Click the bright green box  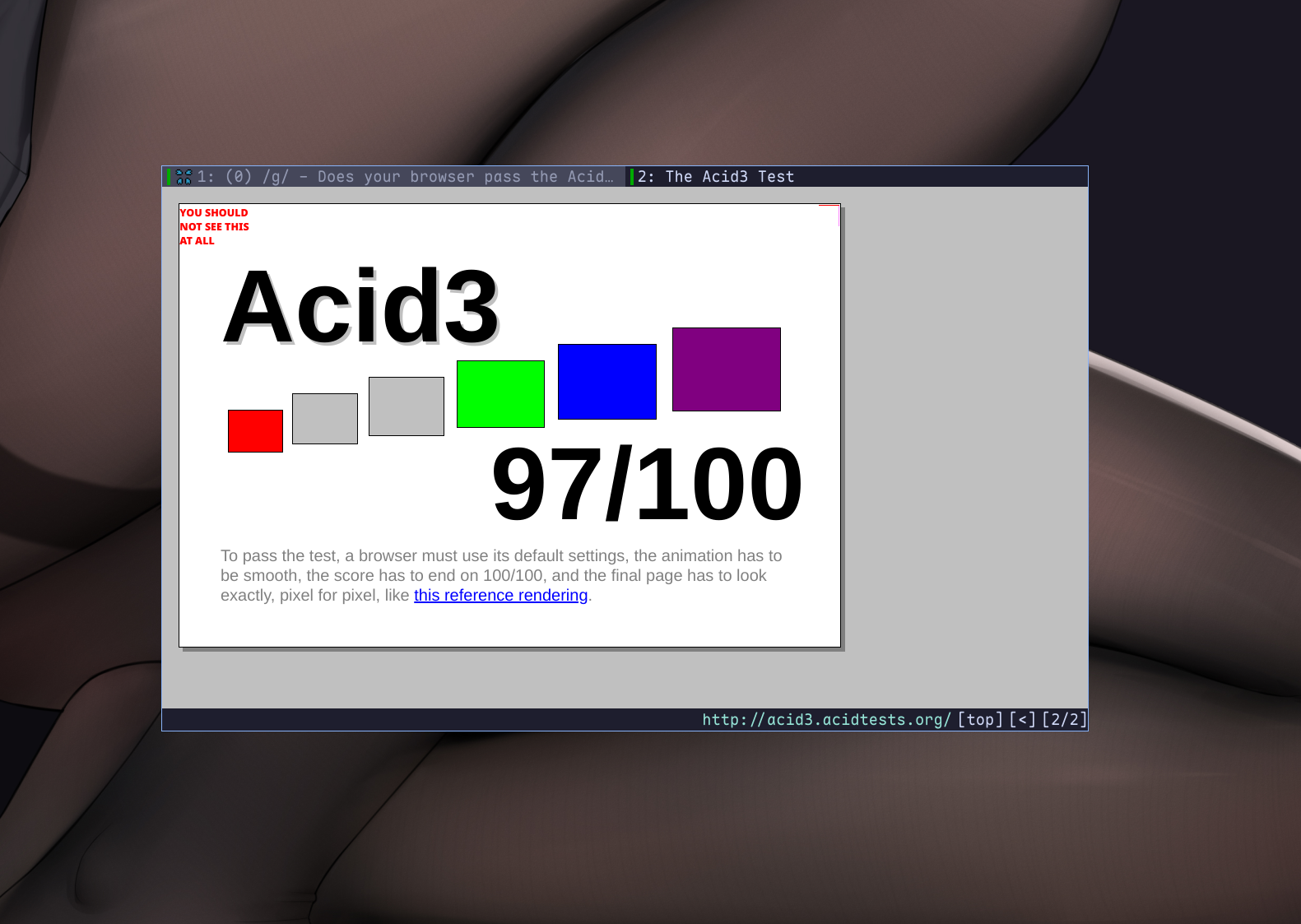[500, 394]
